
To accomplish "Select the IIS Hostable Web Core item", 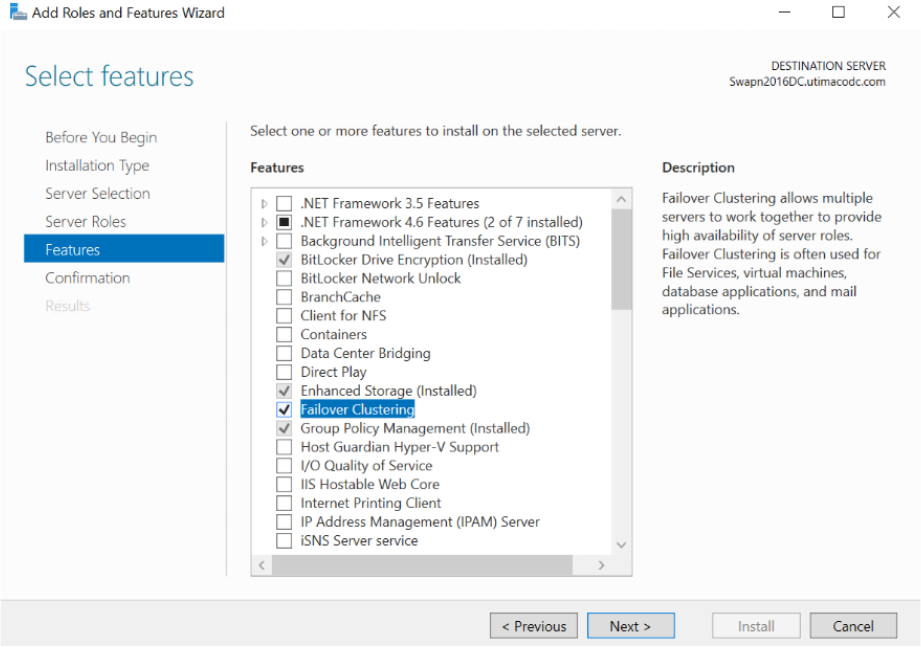I will point(369,484).
